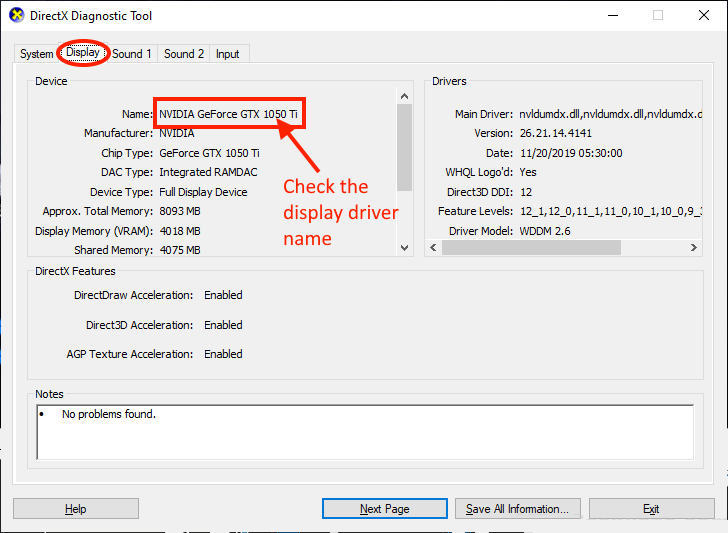This screenshot has width=728, height=533.
Task: Click the Manufacturer value NVIDIA
Action: pos(177,133)
